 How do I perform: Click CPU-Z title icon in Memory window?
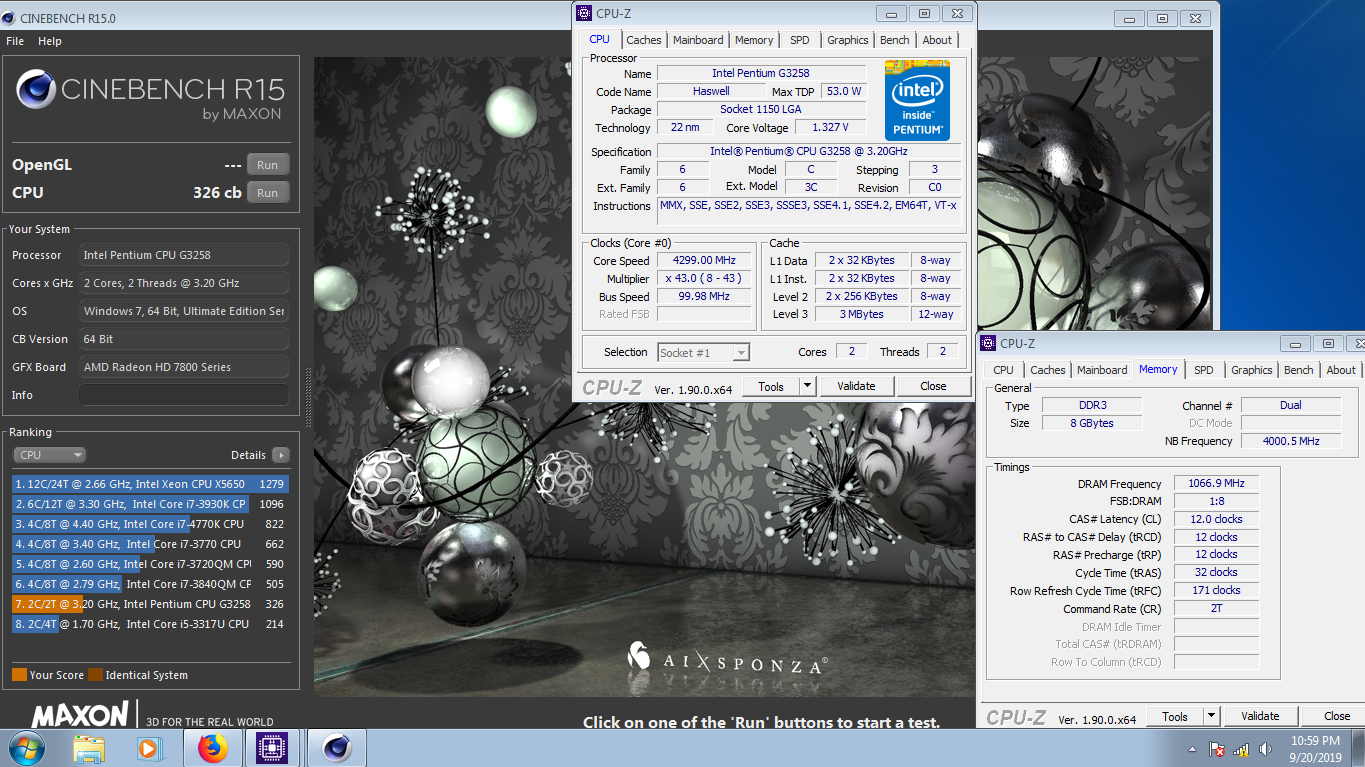(989, 343)
